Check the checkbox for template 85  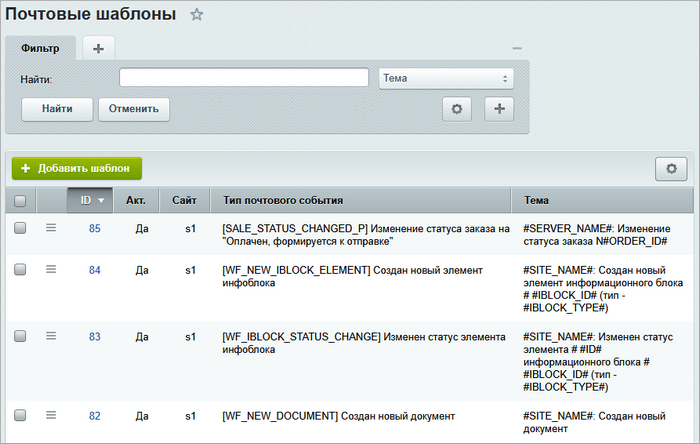[x=20, y=228]
